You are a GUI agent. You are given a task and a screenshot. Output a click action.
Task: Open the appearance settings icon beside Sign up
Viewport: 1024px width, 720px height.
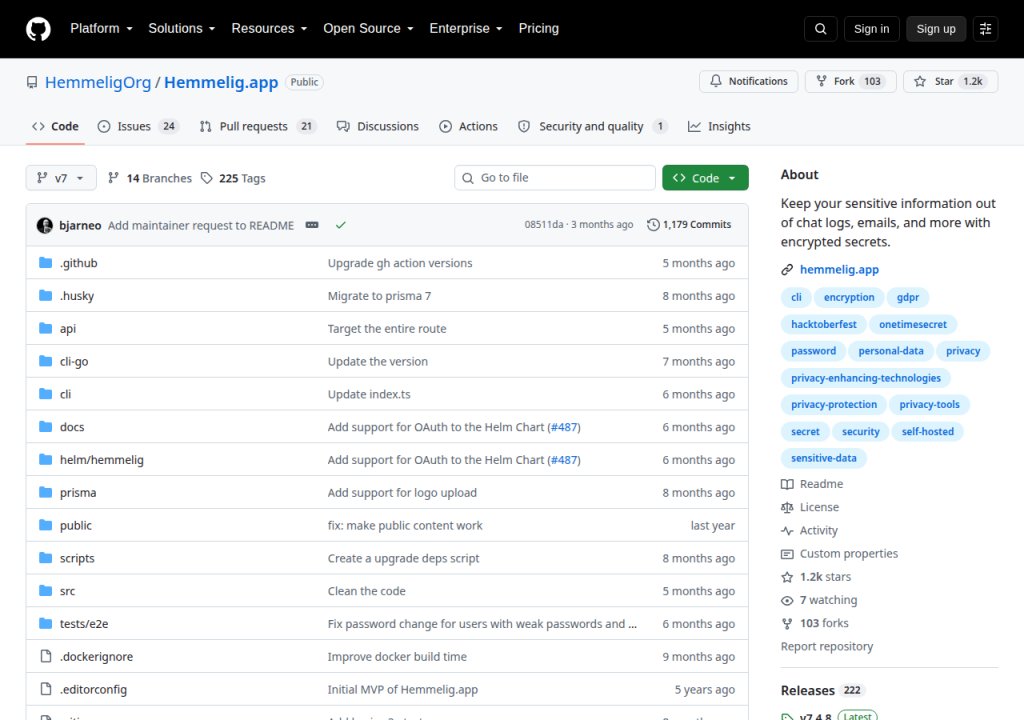pos(985,29)
